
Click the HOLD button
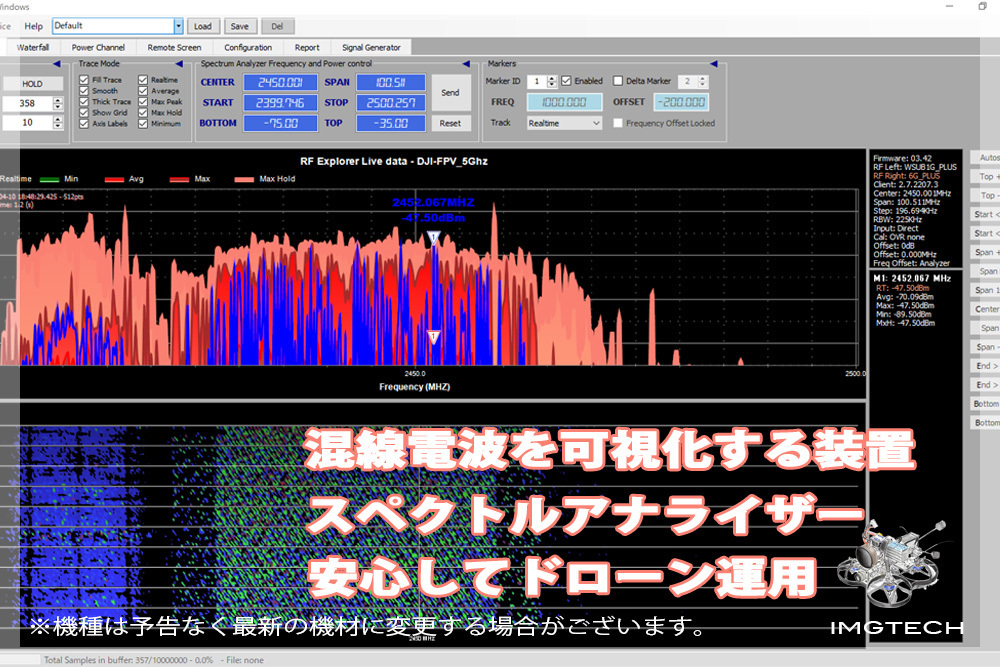coord(32,84)
